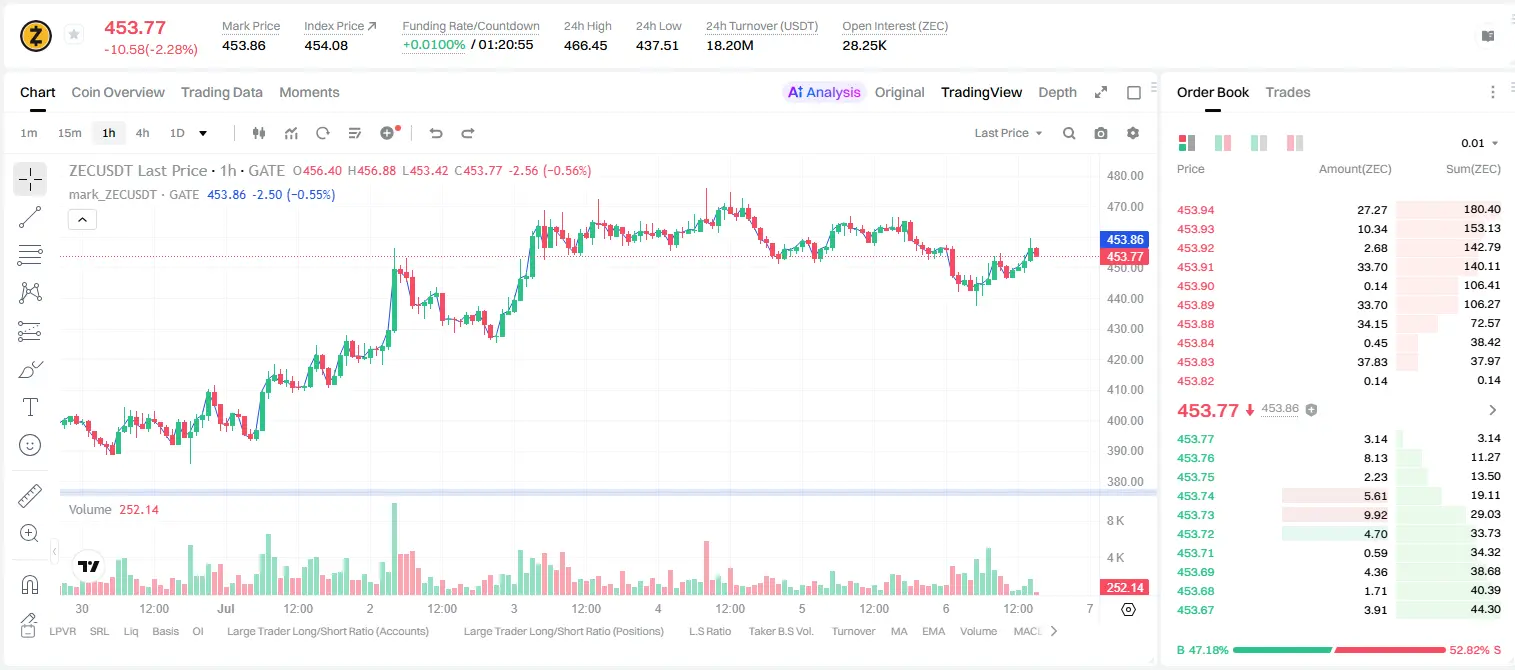Open chart settings gear icon

click(1133, 133)
